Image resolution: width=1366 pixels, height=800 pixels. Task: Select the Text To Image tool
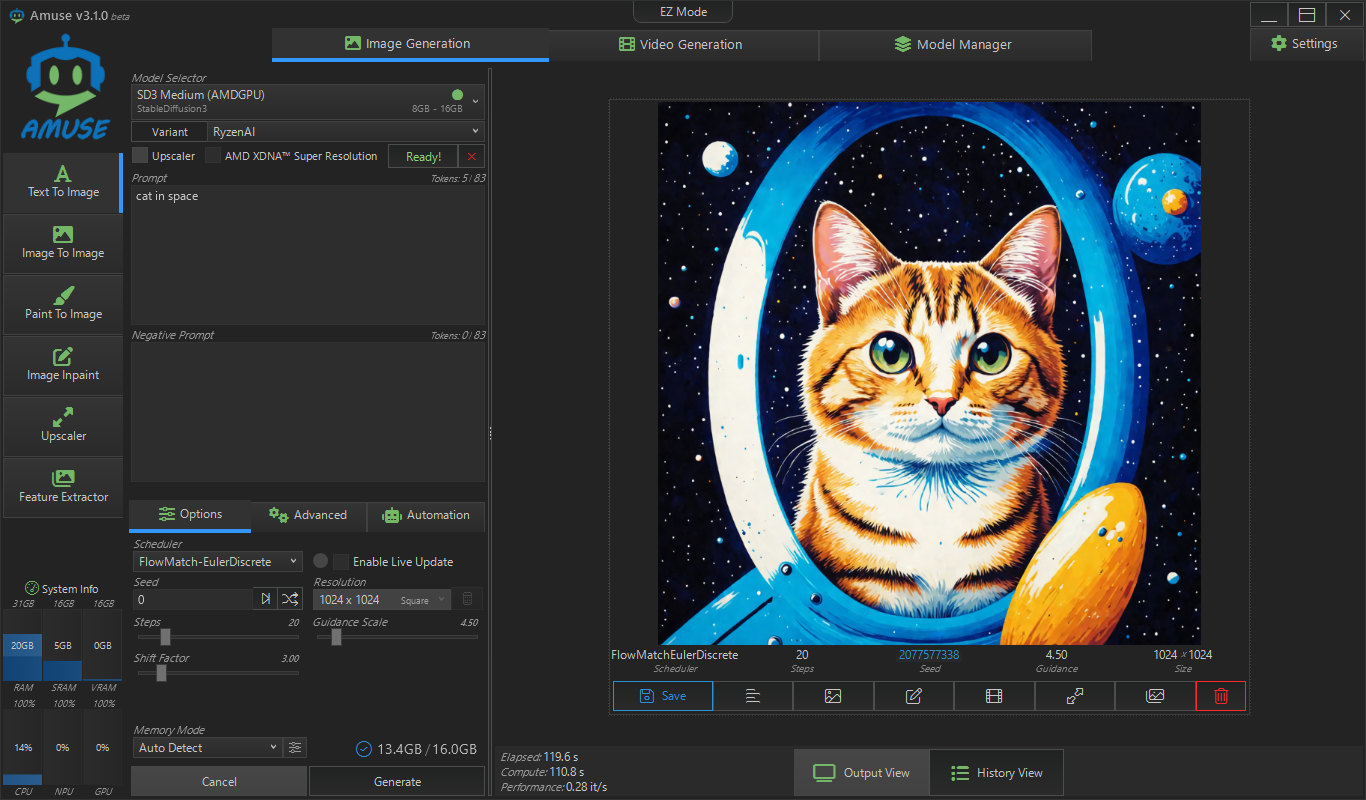point(63,183)
